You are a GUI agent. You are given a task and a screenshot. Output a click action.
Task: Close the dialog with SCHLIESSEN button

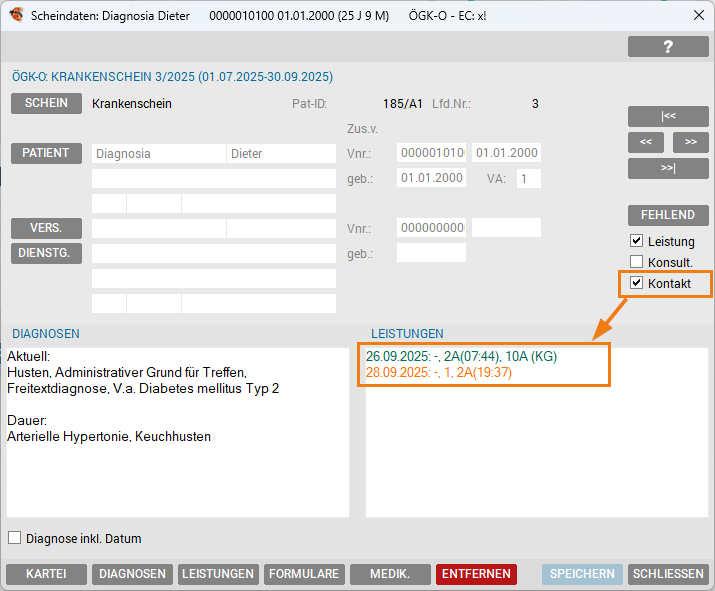(x=668, y=574)
